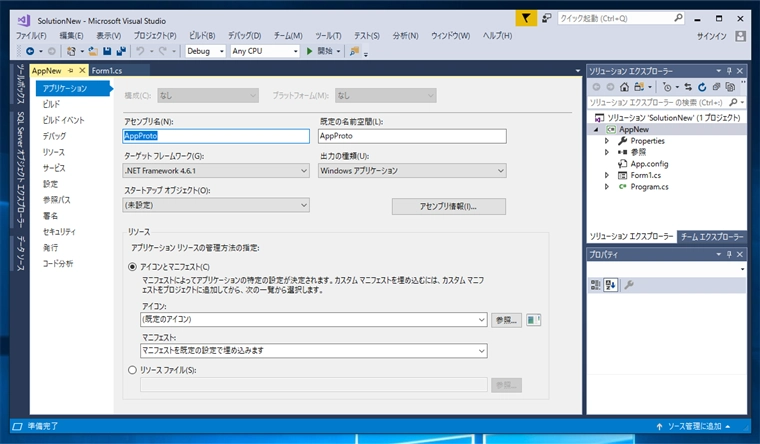
Task: Click the Sync with Active Document icon
Action: tap(688, 87)
